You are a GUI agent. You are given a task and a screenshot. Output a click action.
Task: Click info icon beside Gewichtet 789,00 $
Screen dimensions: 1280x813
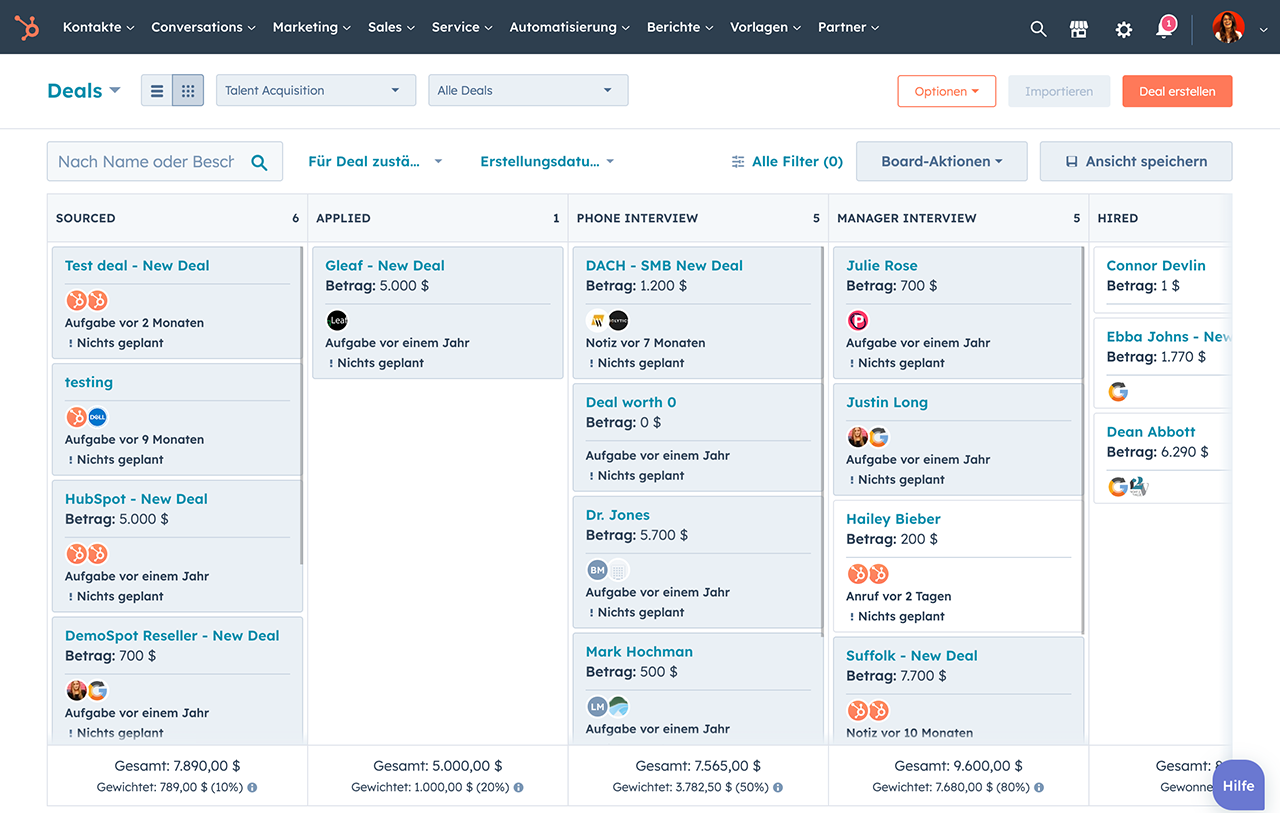[x=252, y=788]
